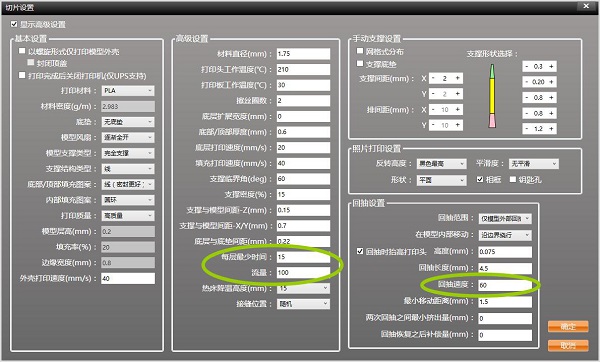The height and width of the screenshot is (362, 600).
Task: Click plus on support spacing X stepper
Action: (x=457, y=78)
